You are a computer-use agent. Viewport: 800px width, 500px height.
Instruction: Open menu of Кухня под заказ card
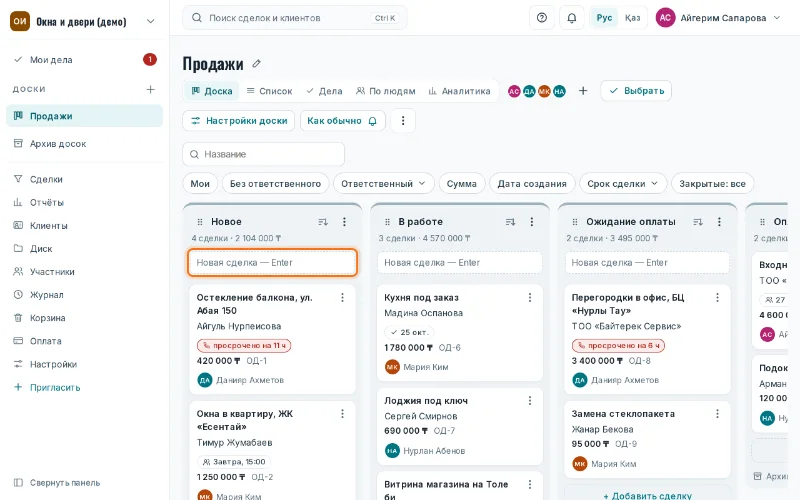530,297
